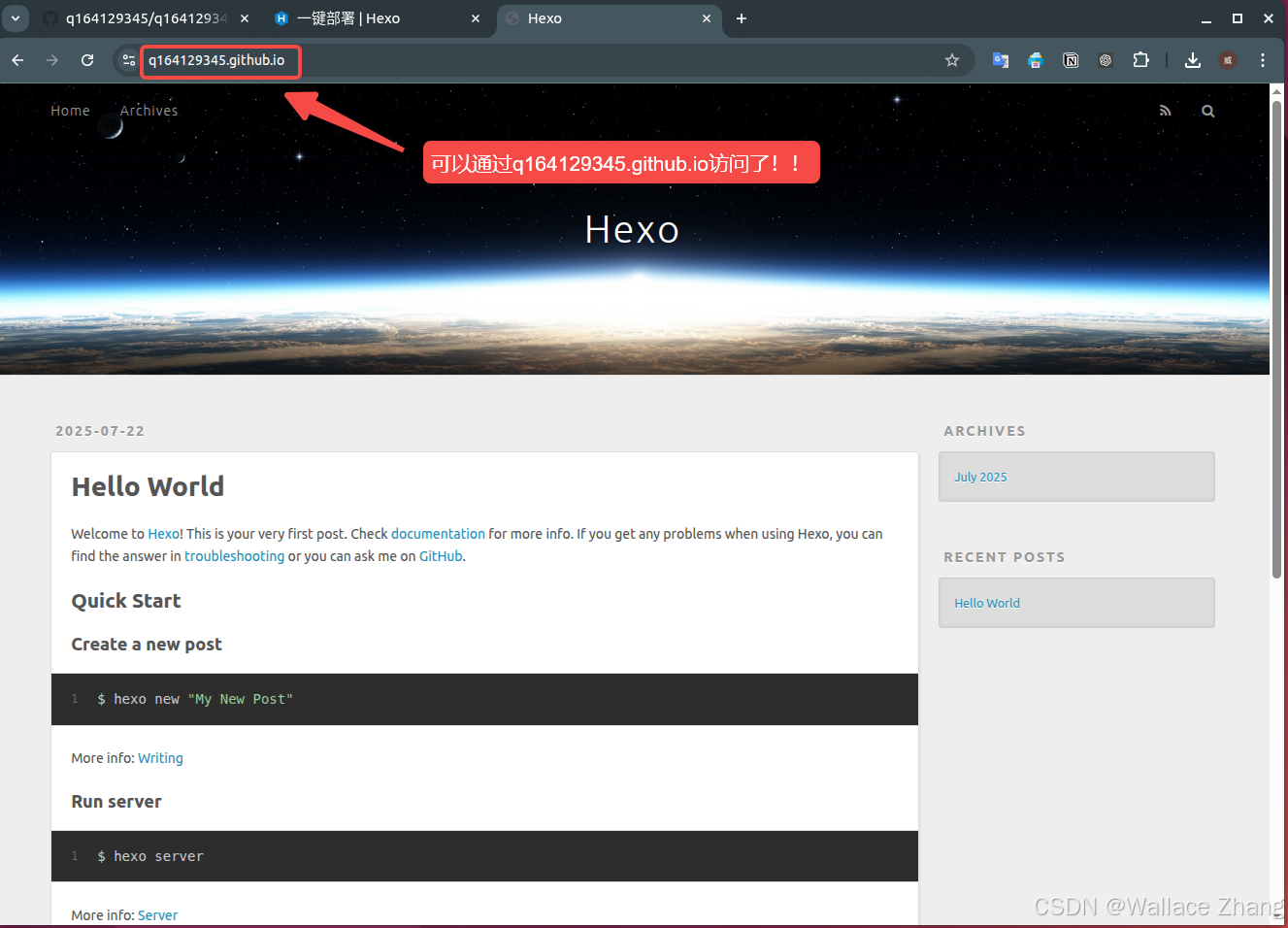Switch to the 一键部署 | Hexo tab
The width and height of the screenshot is (1288, 928).
click(x=377, y=18)
